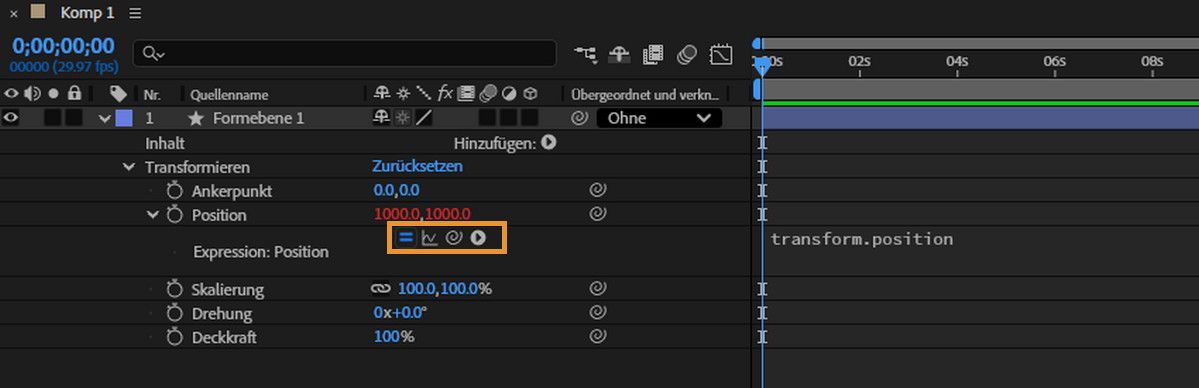The height and width of the screenshot is (388, 1199).
Task: Click the timeline search input field
Action: [x=344, y=54]
